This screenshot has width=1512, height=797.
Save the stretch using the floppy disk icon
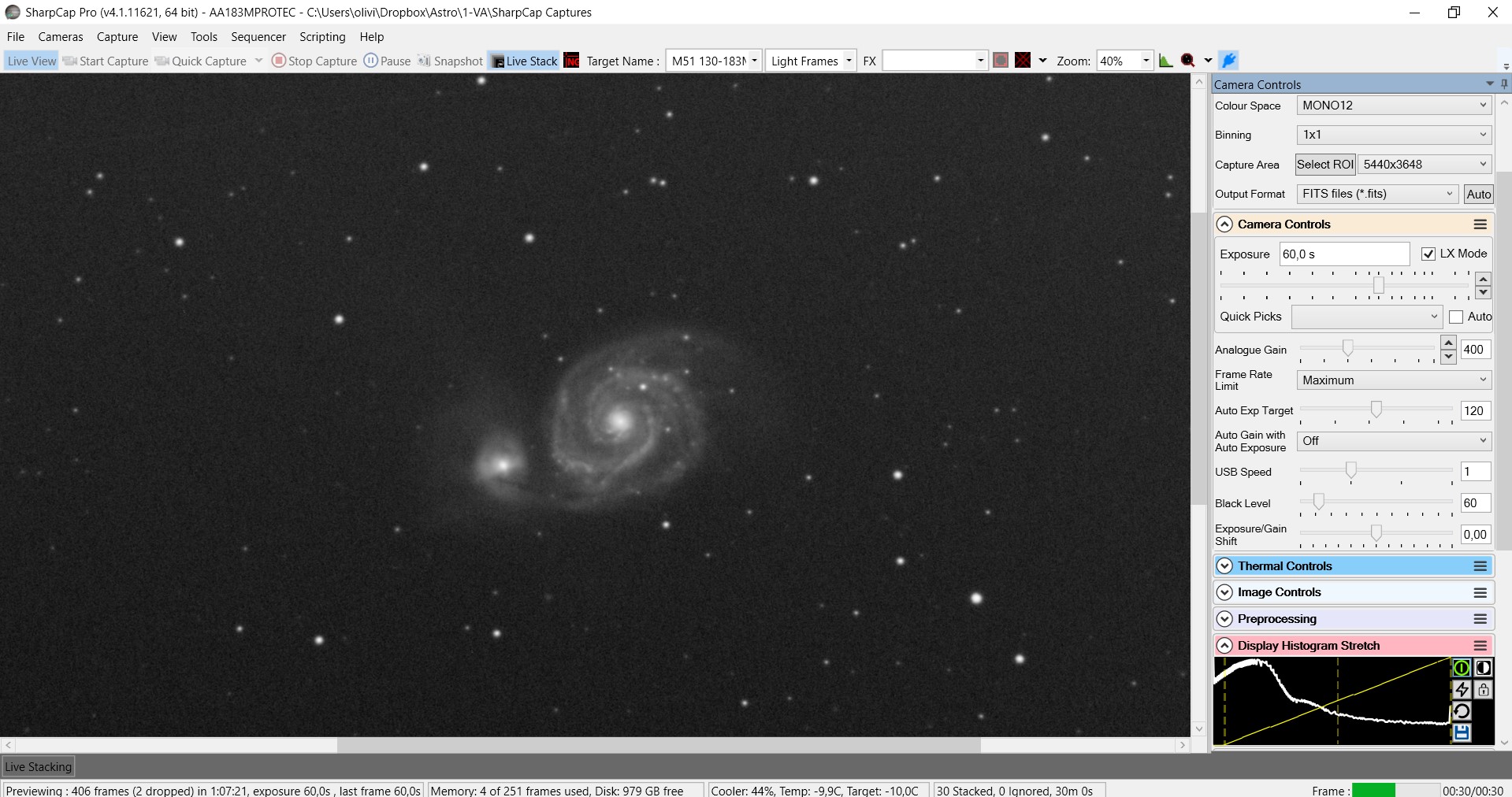(x=1462, y=733)
